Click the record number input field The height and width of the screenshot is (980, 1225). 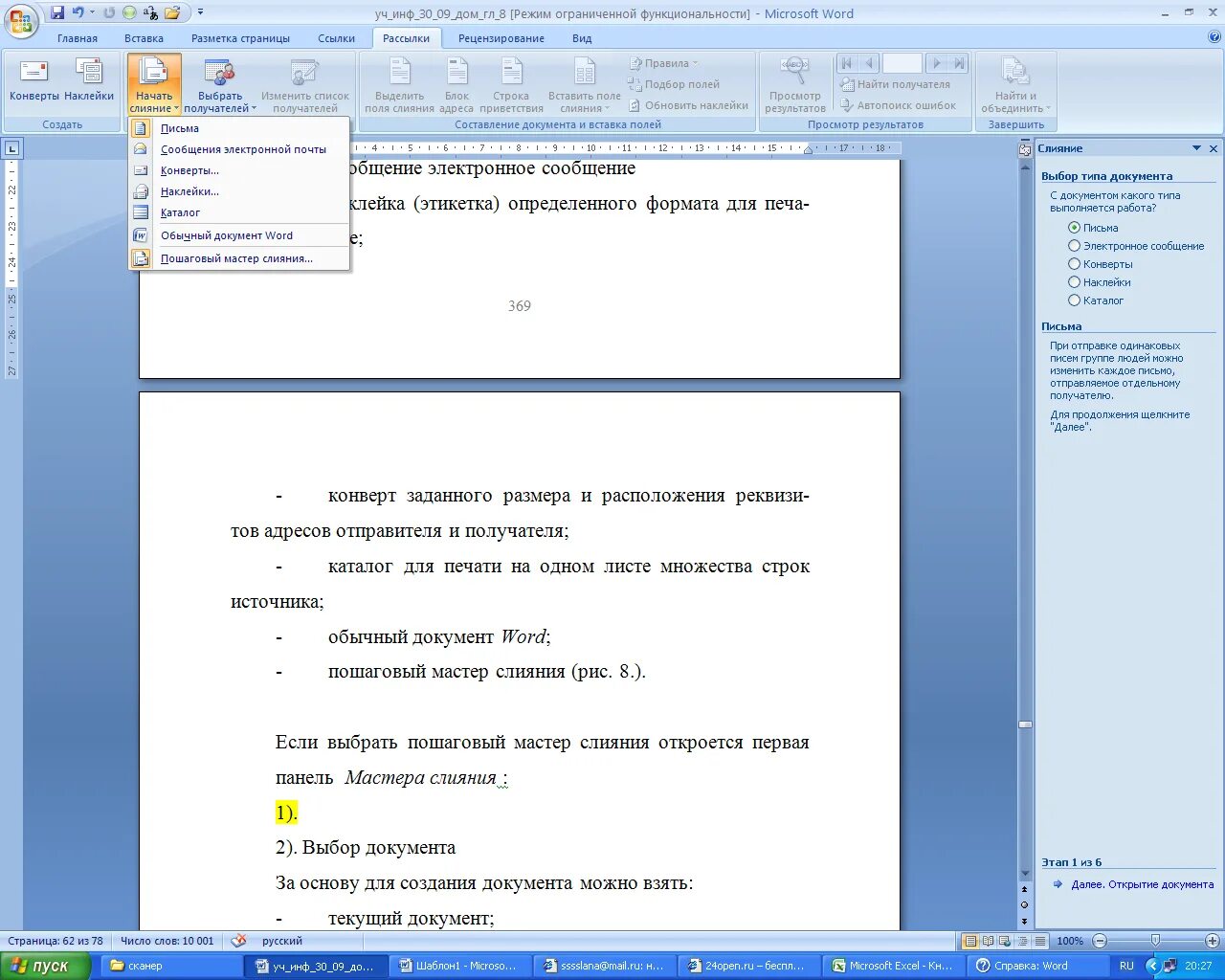tap(902, 63)
